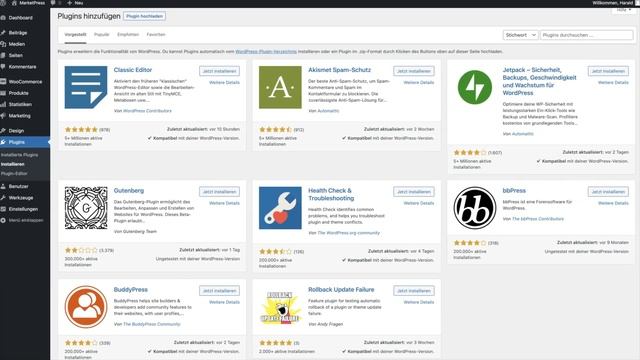This screenshot has width=640, height=360.
Task: Click the Benutzer user icon
Action: click(x=3, y=186)
